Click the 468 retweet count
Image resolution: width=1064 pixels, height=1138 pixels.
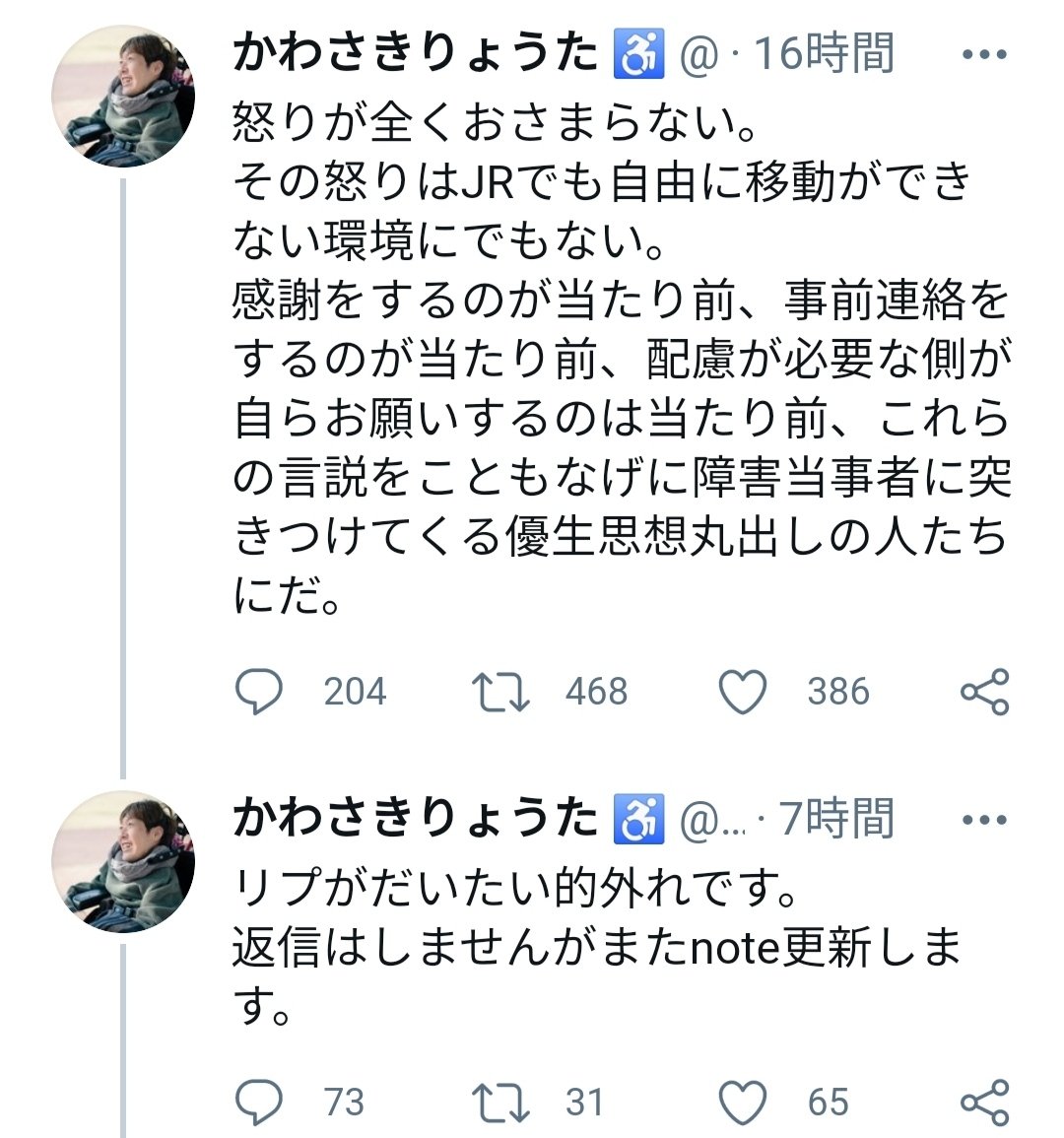(596, 692)
